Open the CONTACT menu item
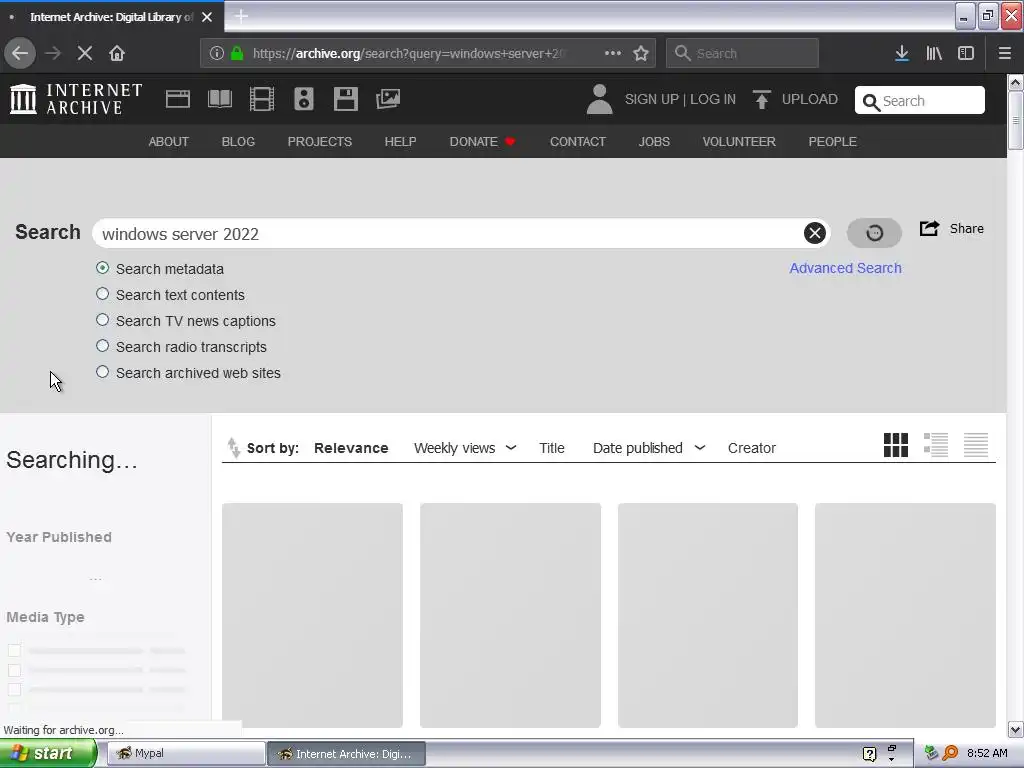 [577, 142]
